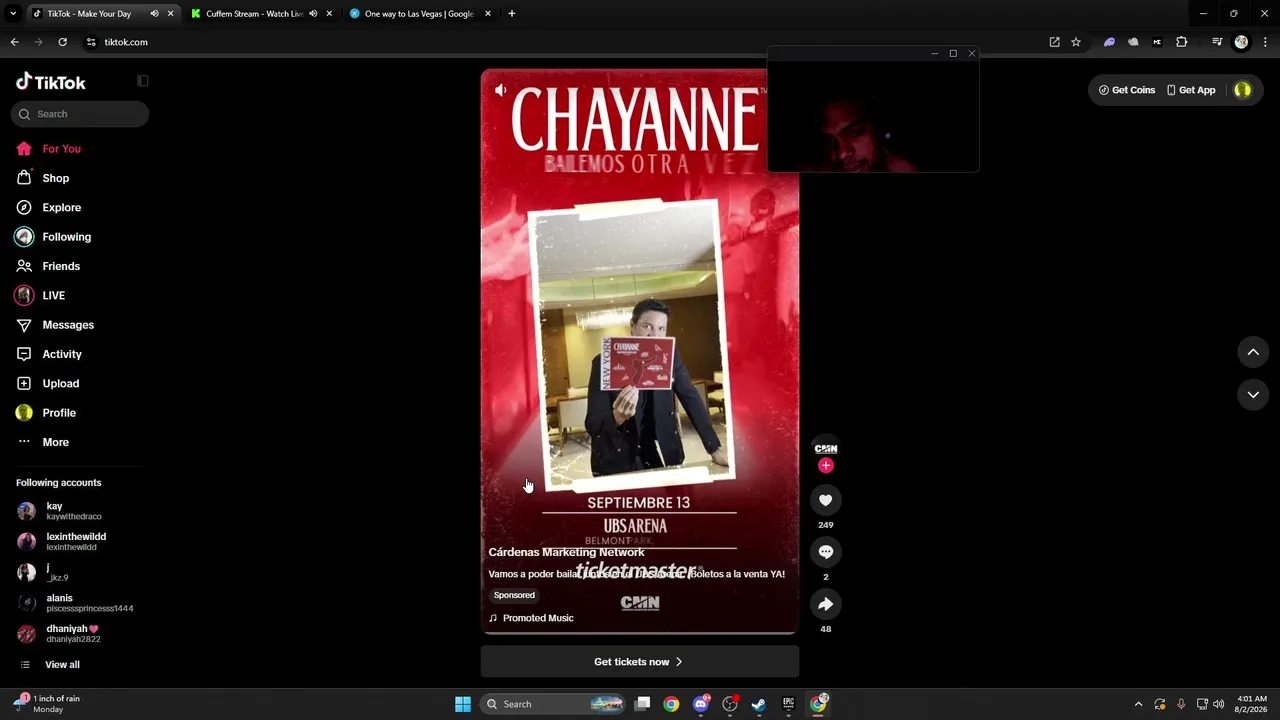The width and height of the screenshot is (1280, 720).
Task: Open the Promoted Music sound
Action: click(531, 618)
